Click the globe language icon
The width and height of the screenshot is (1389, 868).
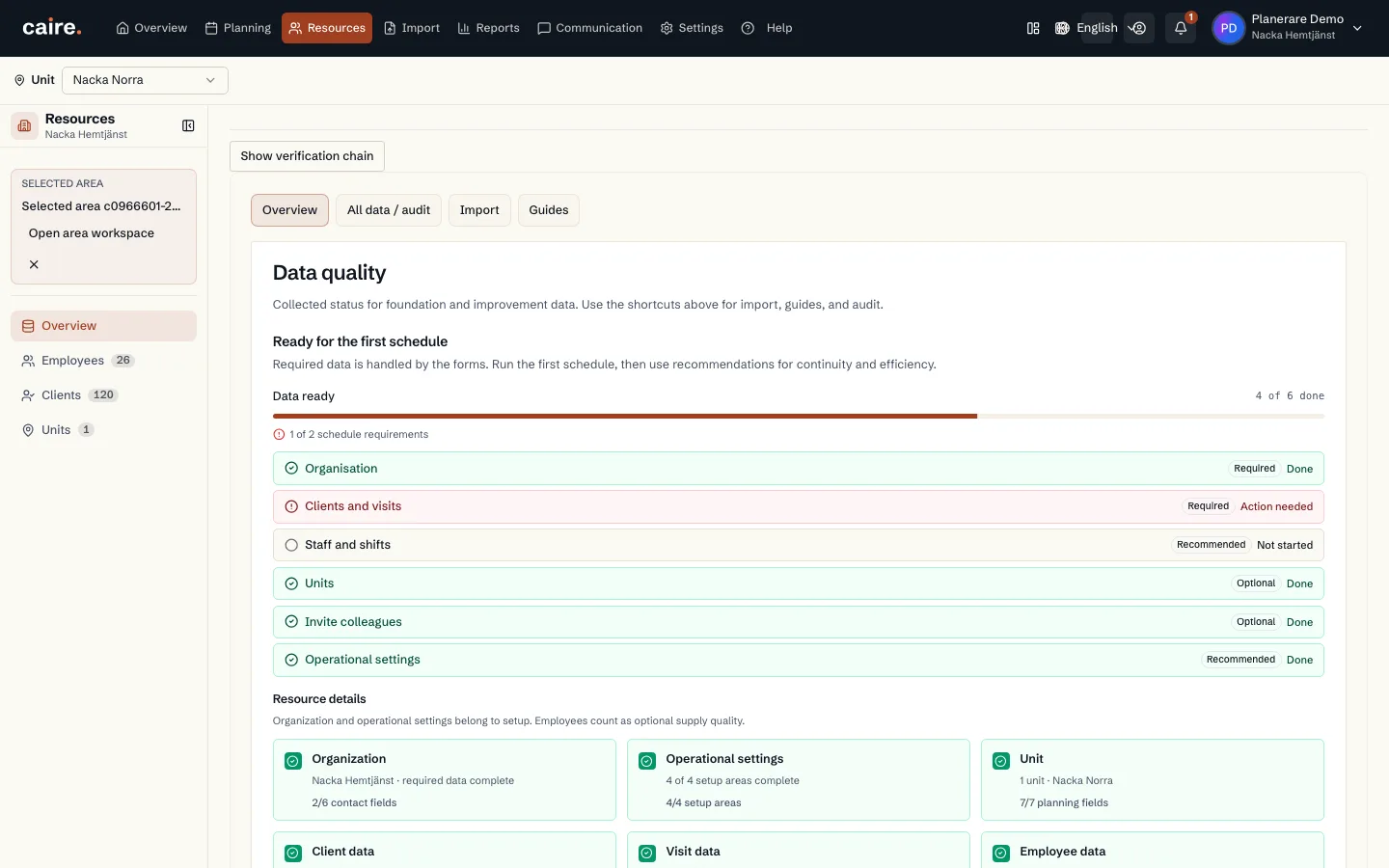coord(1062,28)
